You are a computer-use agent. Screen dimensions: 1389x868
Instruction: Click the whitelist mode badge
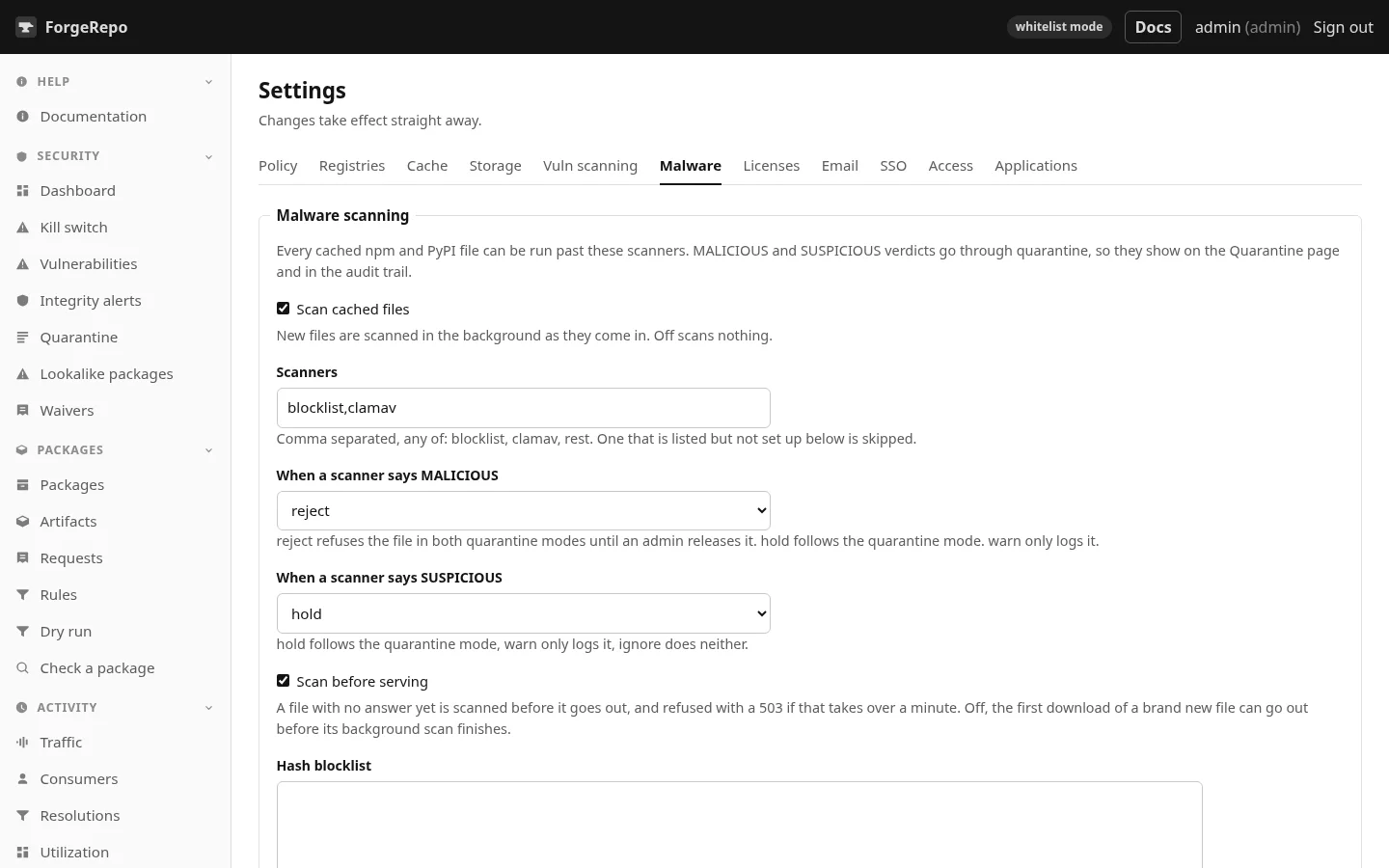coord(1059,27)
